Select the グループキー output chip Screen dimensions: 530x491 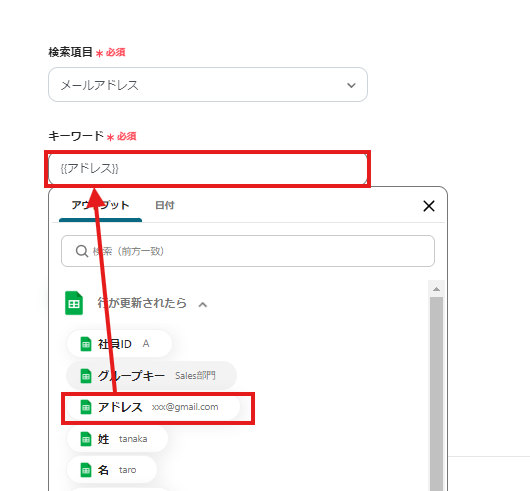click(x=151, y=375)
